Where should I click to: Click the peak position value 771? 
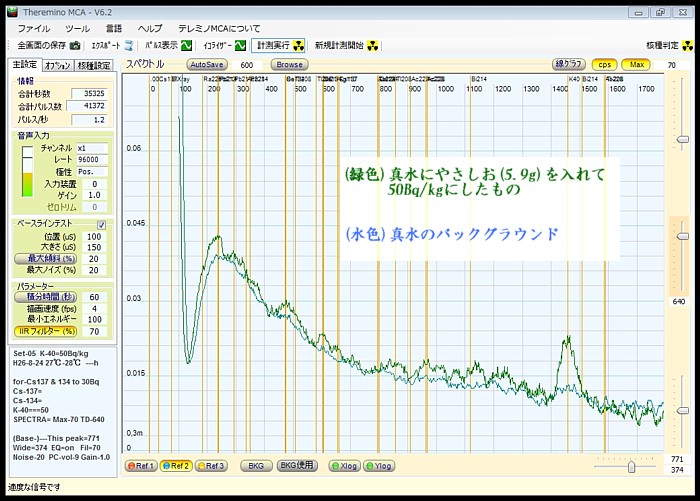point(677,459)
